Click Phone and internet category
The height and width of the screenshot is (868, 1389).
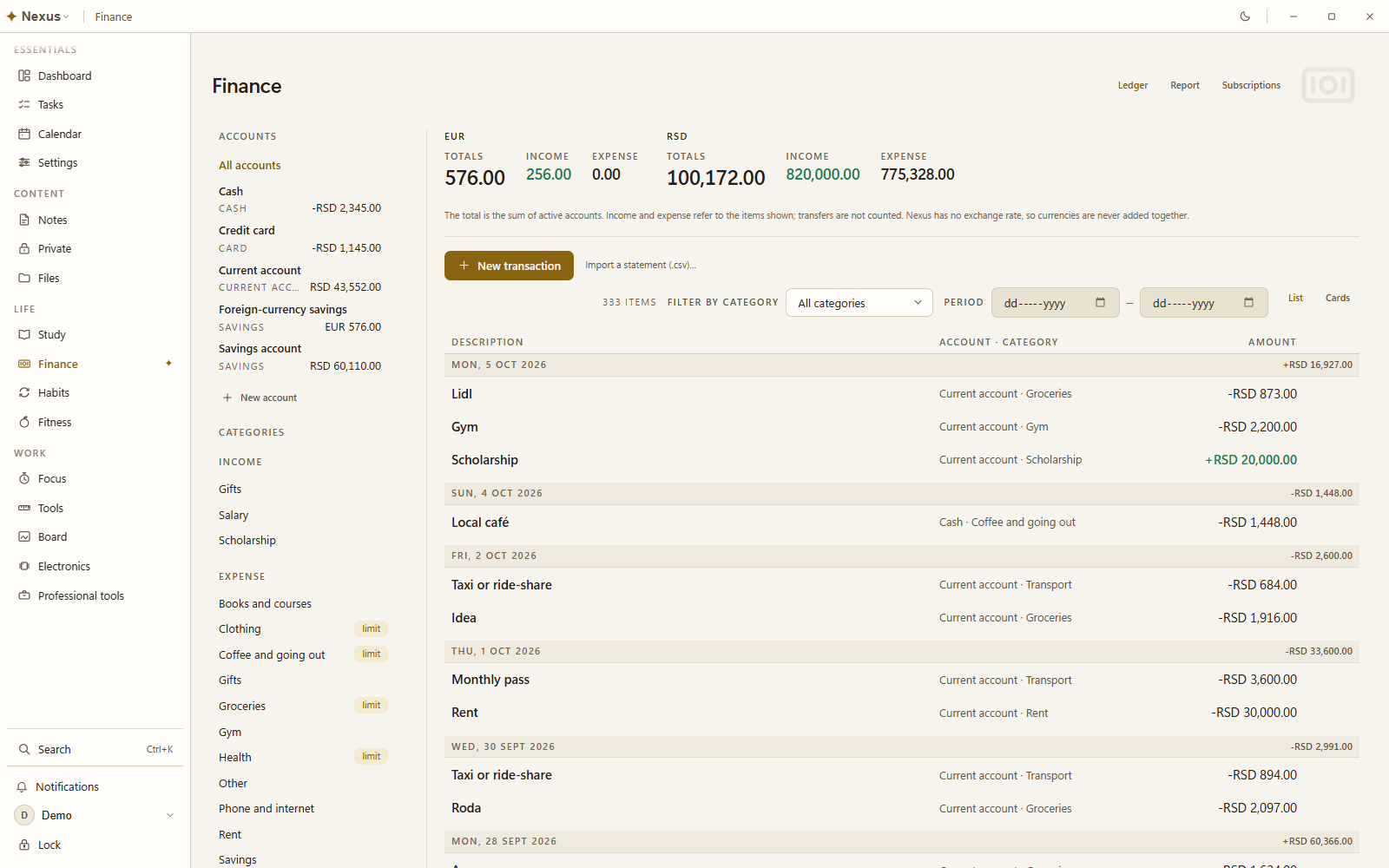click(x=267, y=808)
